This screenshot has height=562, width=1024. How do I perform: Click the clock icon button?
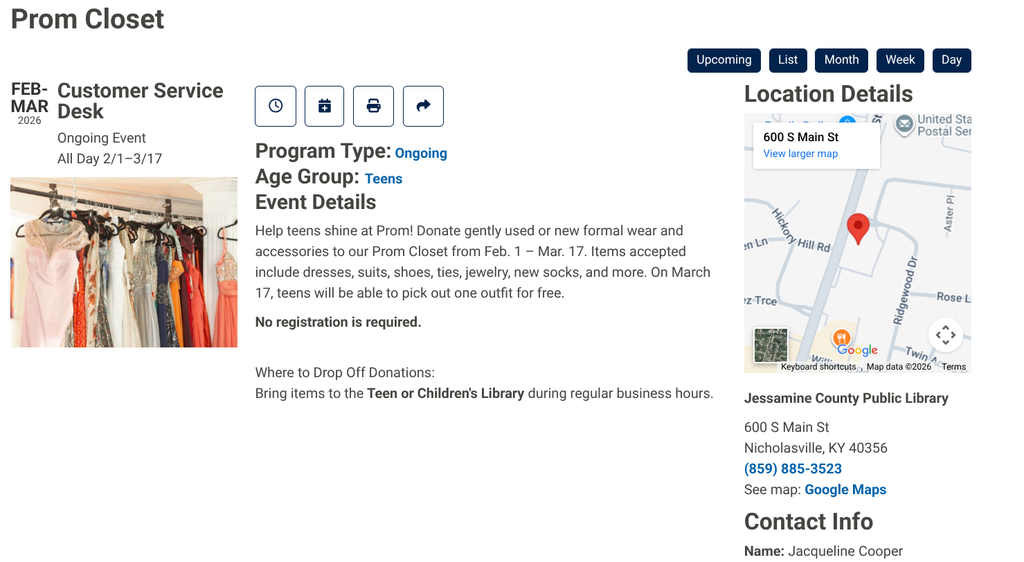[276, 106]
